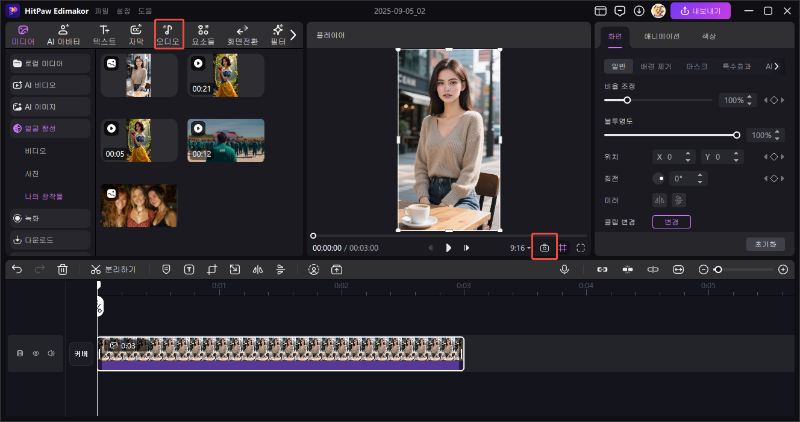Open the Transitions tab icon
800x422 pixels.
(x=242, y=35)
